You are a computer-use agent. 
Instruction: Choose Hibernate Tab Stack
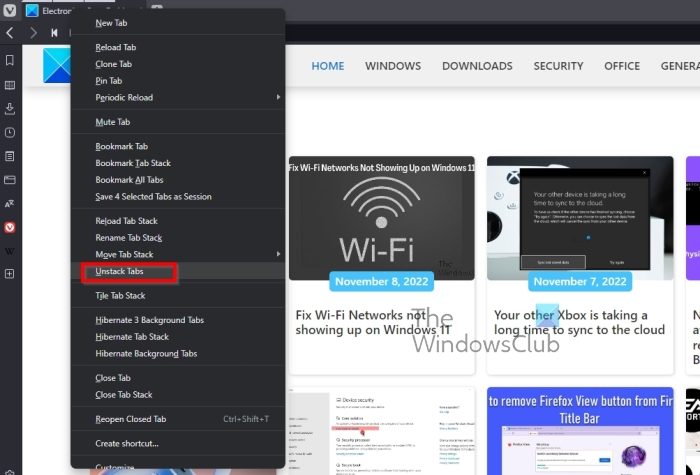click(178, 337)
